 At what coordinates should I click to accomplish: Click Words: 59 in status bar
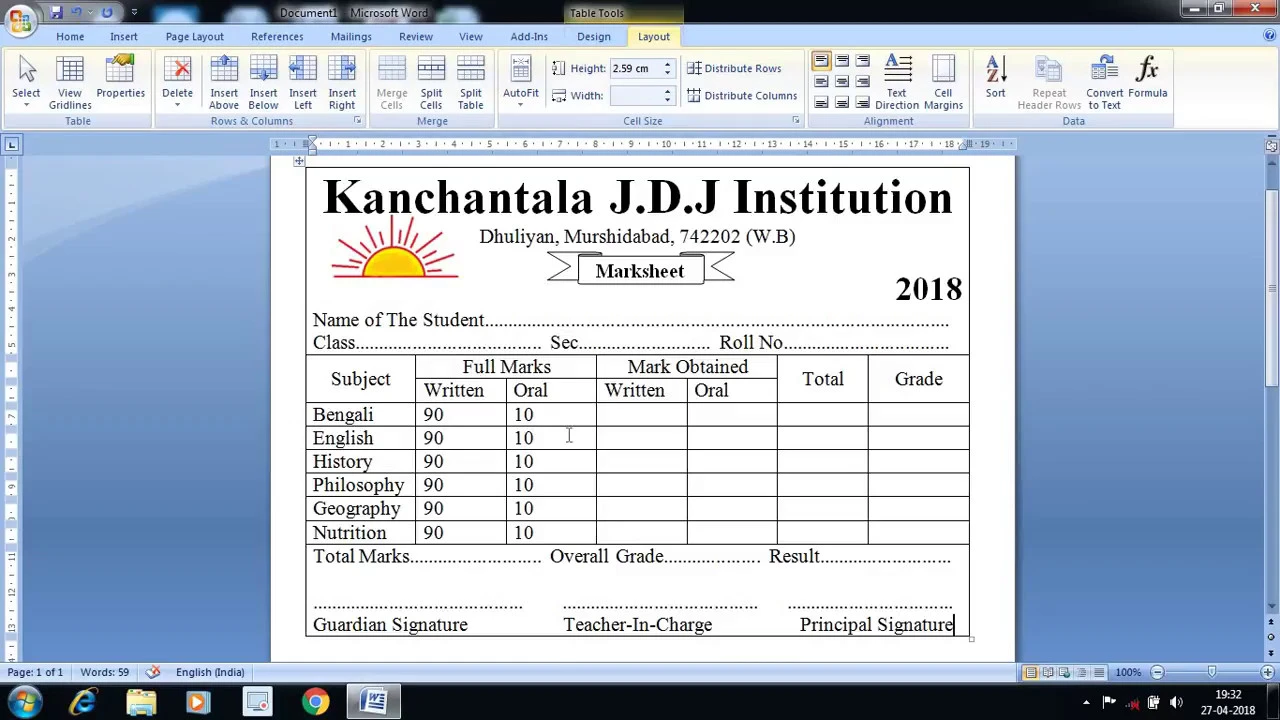tap(104, 672)
